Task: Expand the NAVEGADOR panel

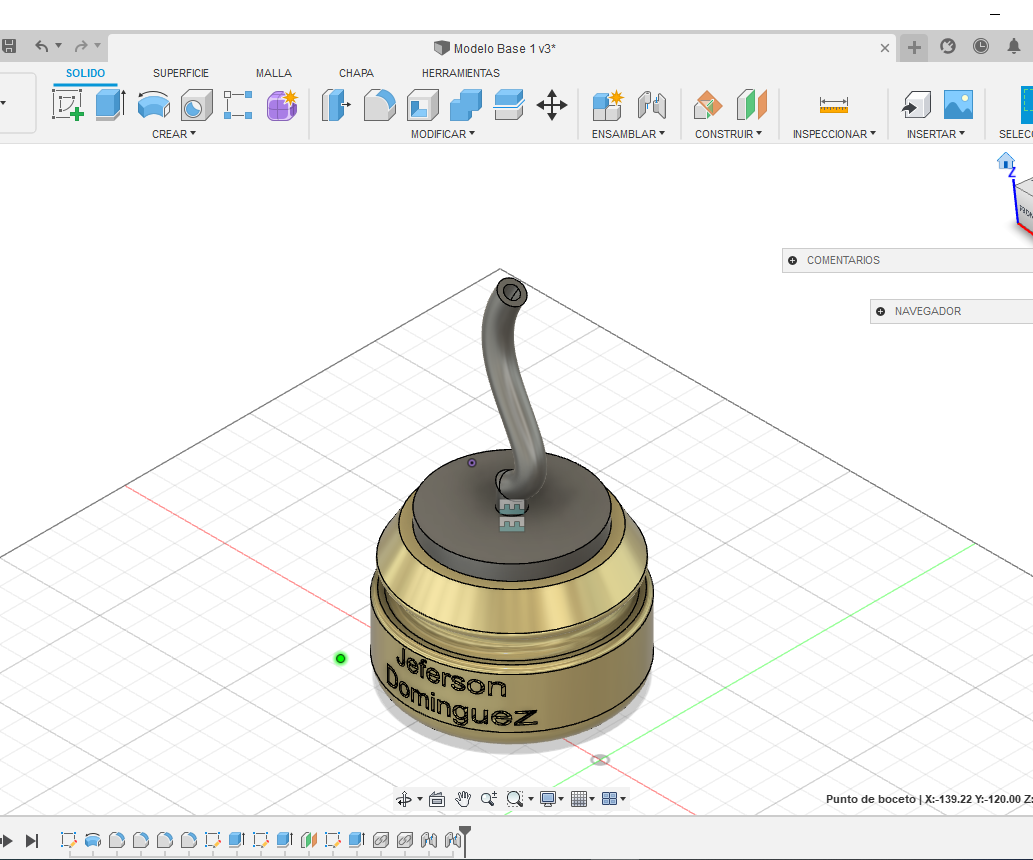Action: tap(881, 311)
